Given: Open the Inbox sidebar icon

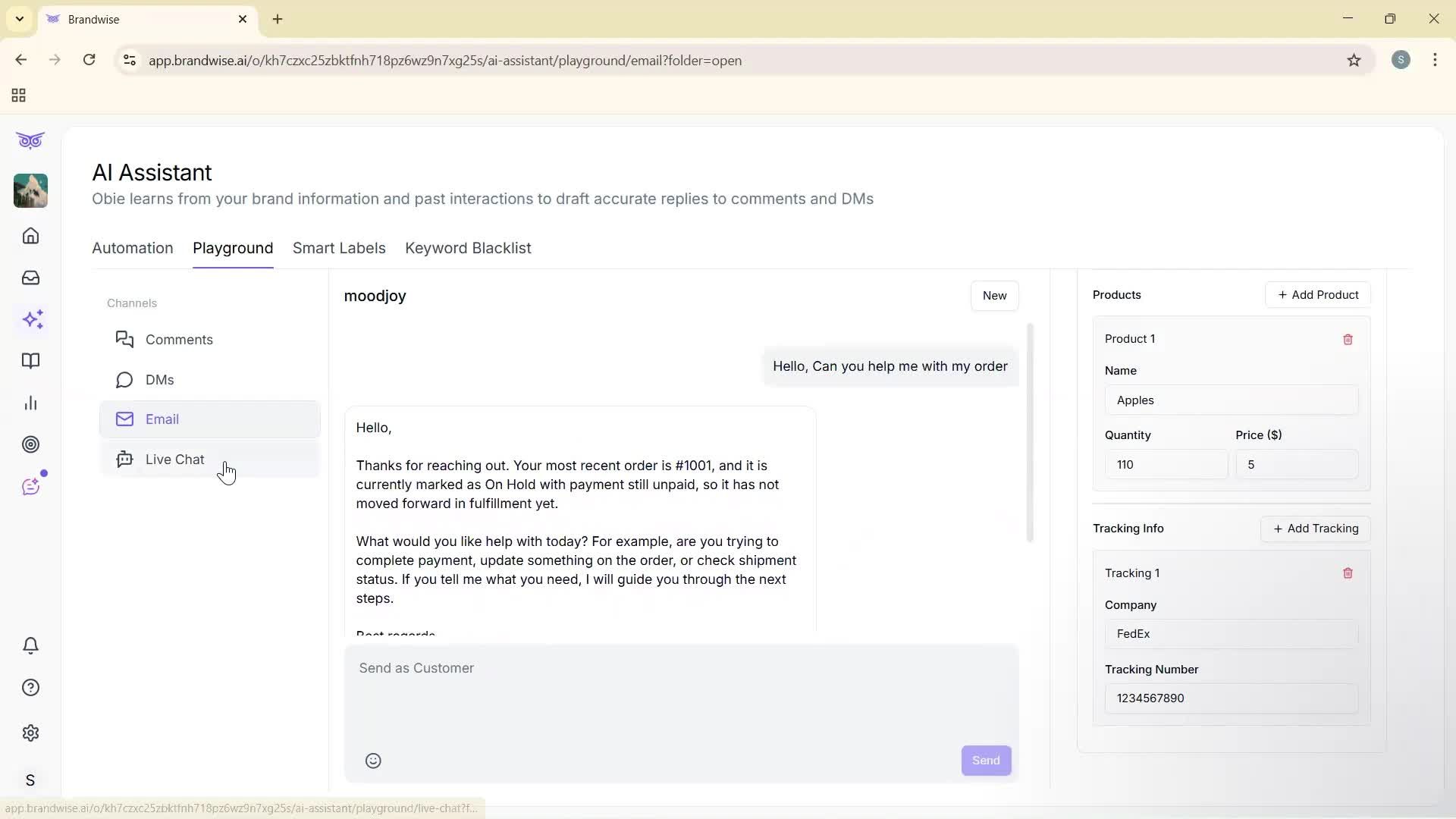Looking at the screenshot, I should (x=30, y=278).
